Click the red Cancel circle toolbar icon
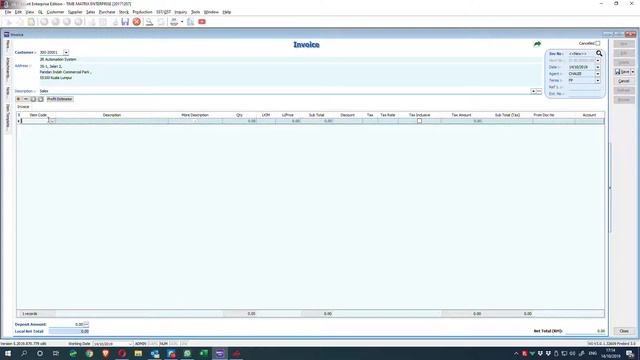Image resolution: width=640 pixels, height=360 pixels. tap(137, 22)
